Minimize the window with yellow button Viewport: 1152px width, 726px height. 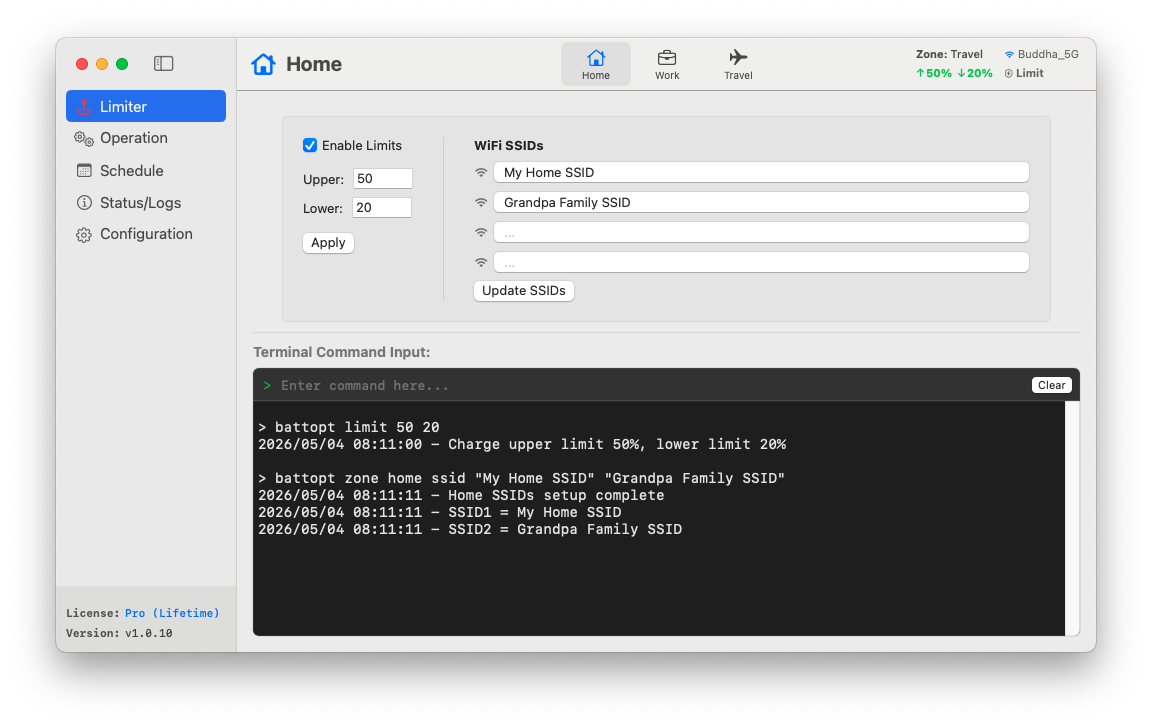[x=102, y=64]
